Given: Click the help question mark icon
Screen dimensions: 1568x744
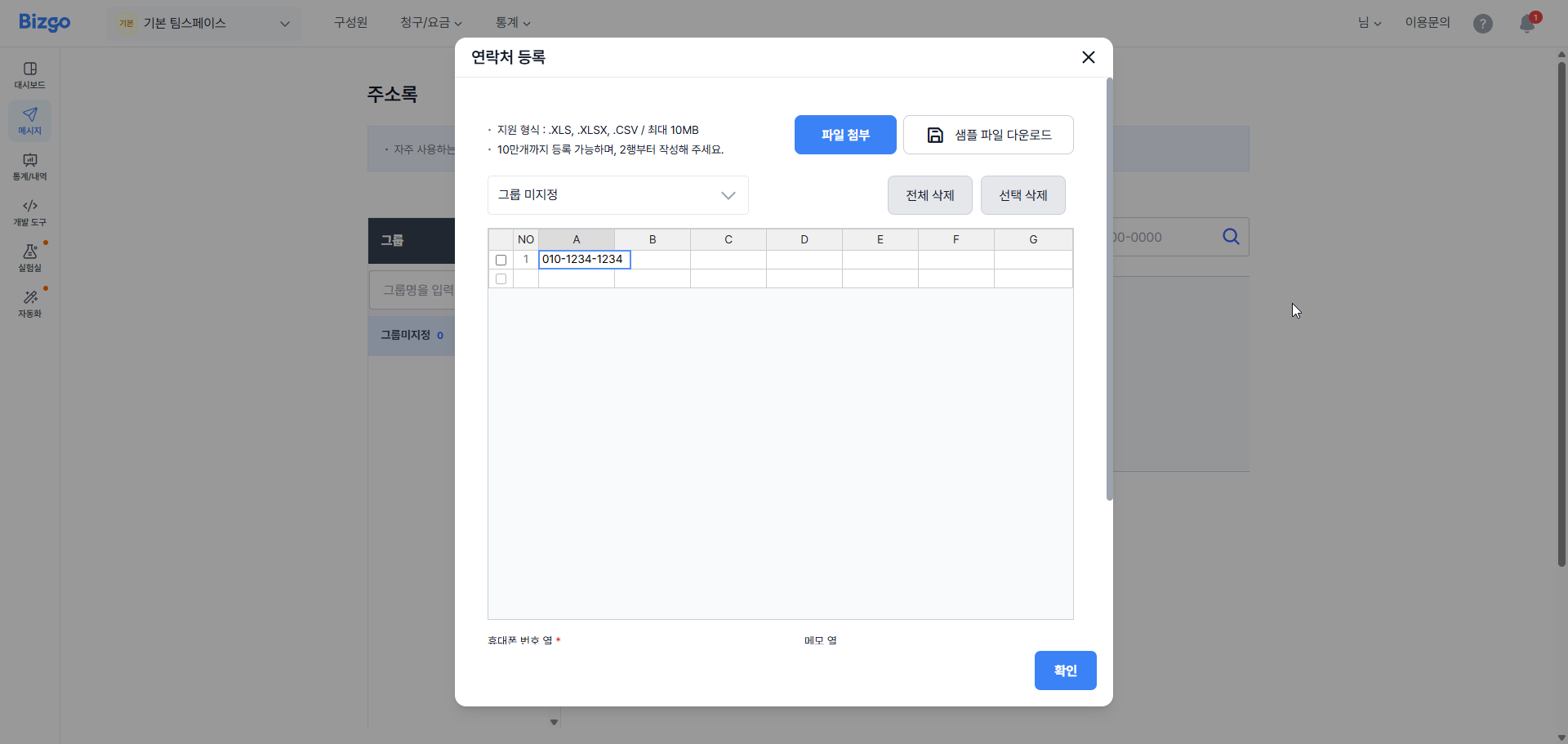Looking at the screenshot, I should pos(1482,23).
